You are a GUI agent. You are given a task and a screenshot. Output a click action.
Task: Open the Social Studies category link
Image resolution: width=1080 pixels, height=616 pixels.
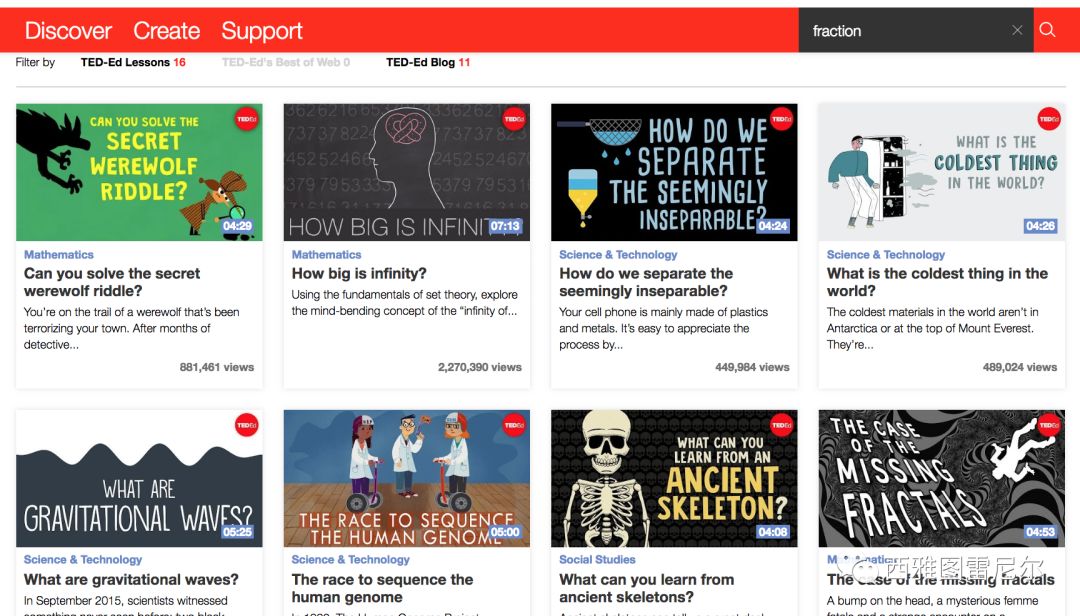click(x=597, y=560)
